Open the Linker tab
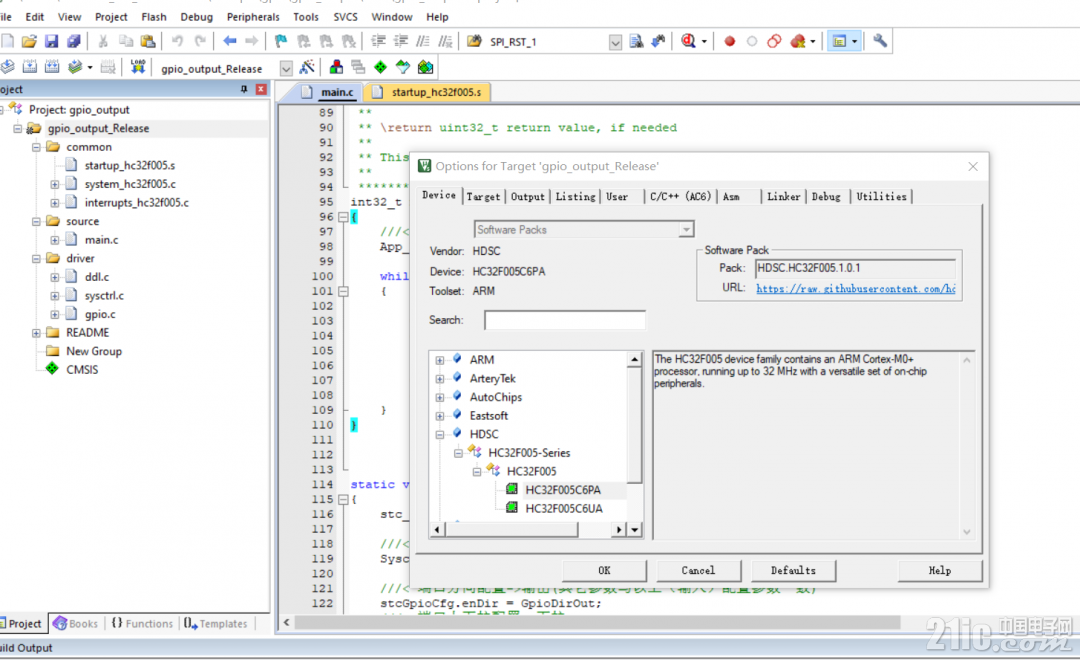 click(x=783, y=196)
